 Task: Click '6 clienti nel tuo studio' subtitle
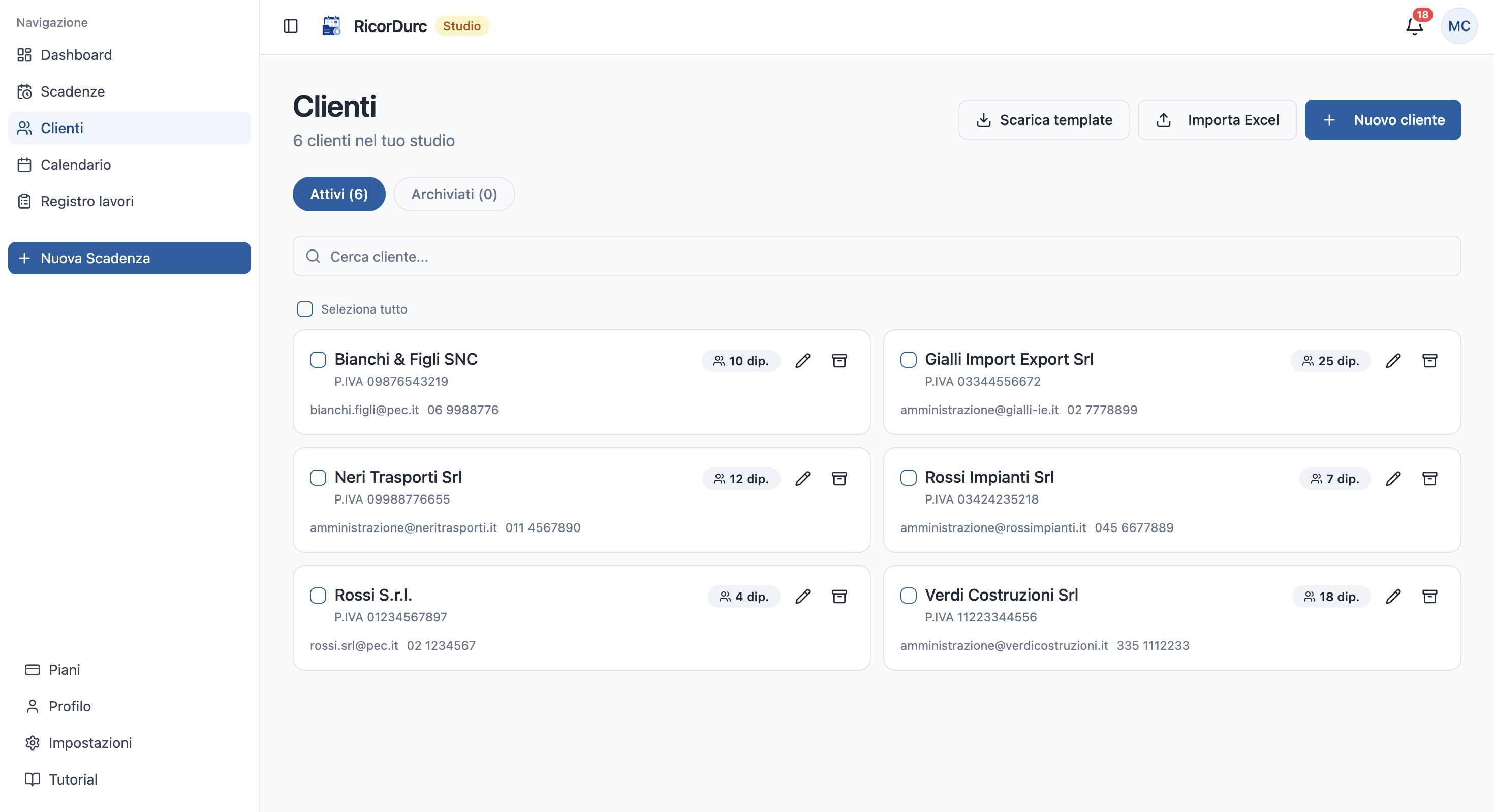(x=373, y=141)
